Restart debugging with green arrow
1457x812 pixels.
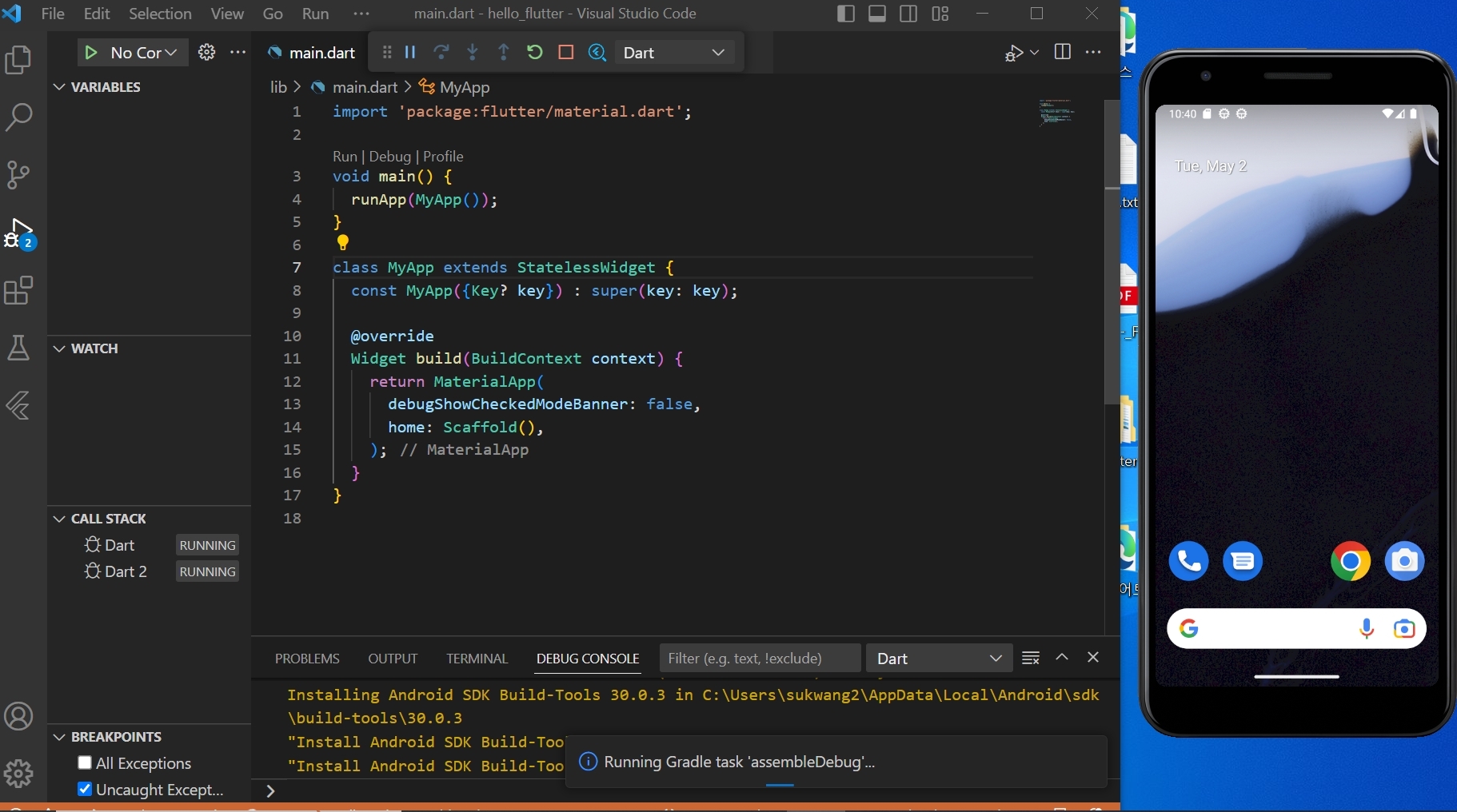535,52
